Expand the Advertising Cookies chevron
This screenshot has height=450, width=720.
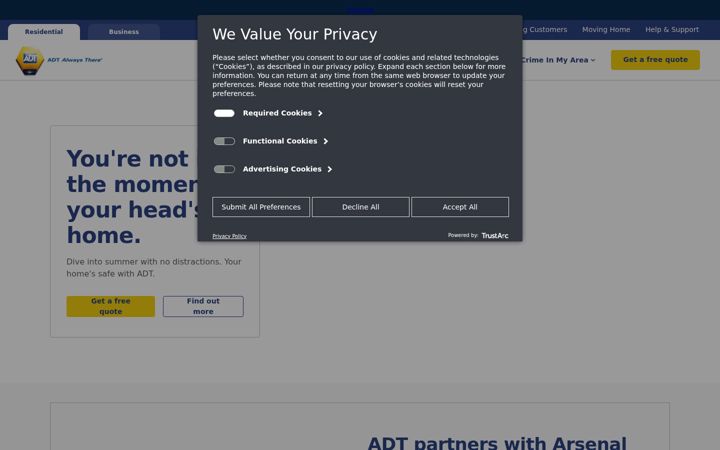[330, 169]
